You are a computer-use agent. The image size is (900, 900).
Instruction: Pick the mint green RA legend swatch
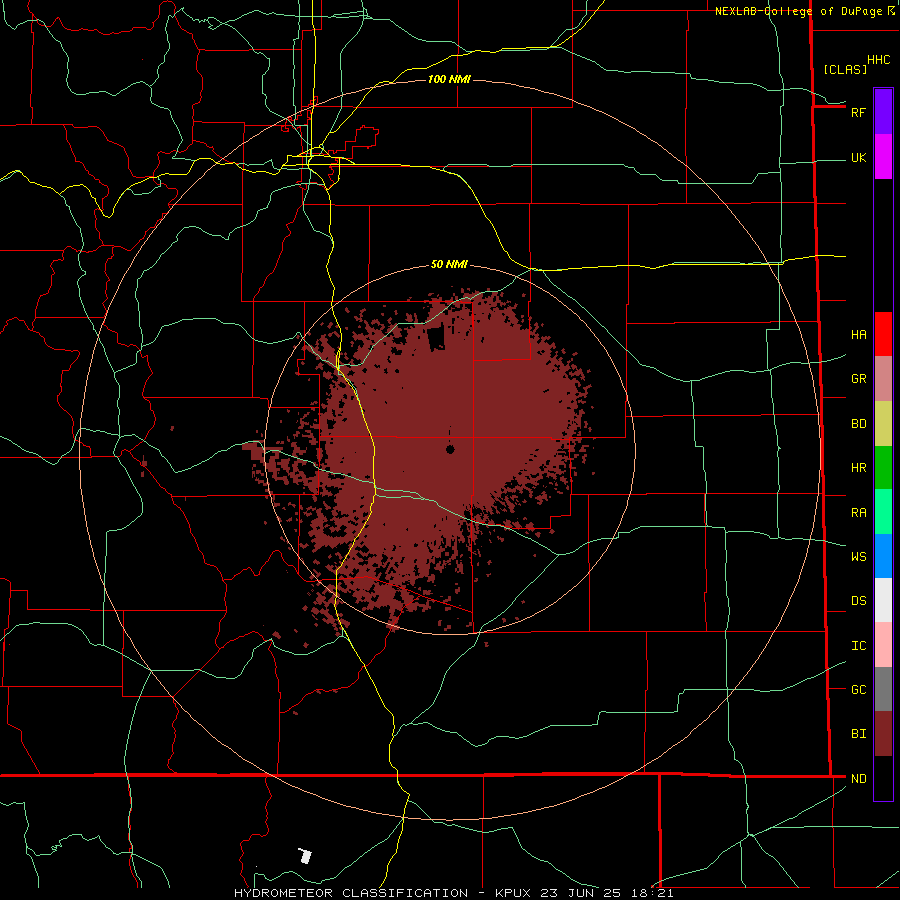[883, 512]
